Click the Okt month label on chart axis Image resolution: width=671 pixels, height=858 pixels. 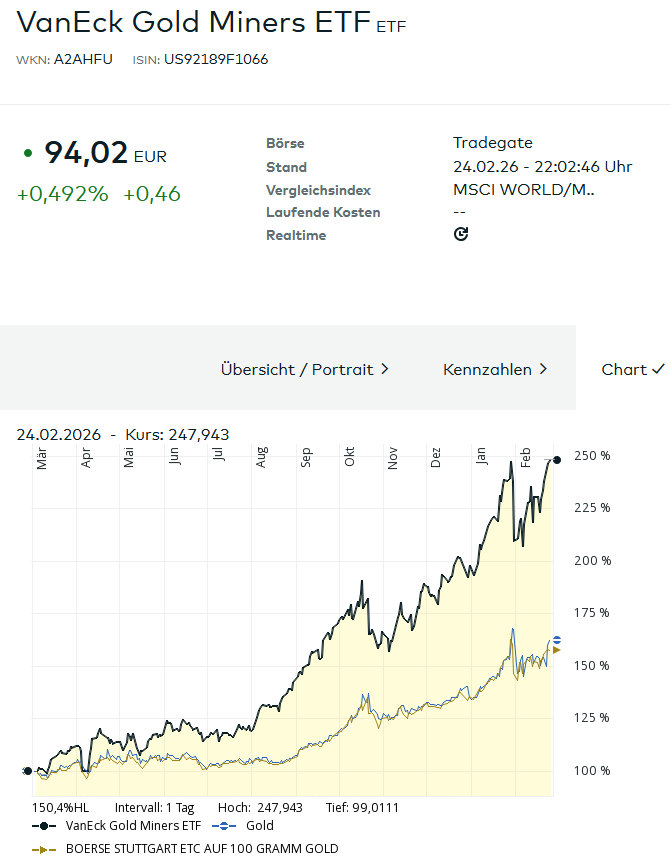(x=349, y=457)
